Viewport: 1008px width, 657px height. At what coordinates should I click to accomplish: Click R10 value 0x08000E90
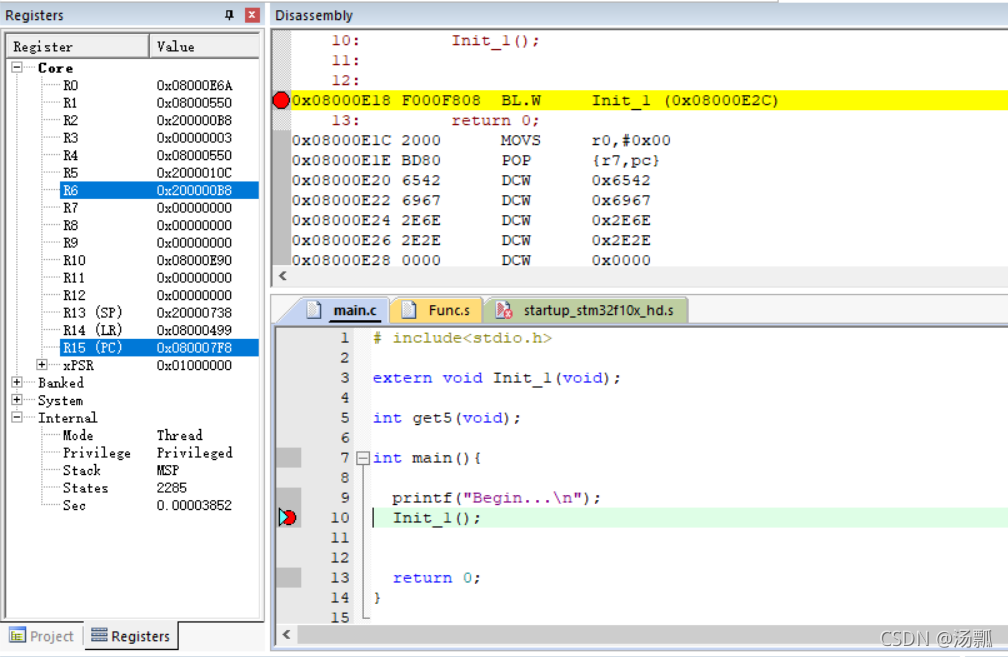click(x=194, y=260)
